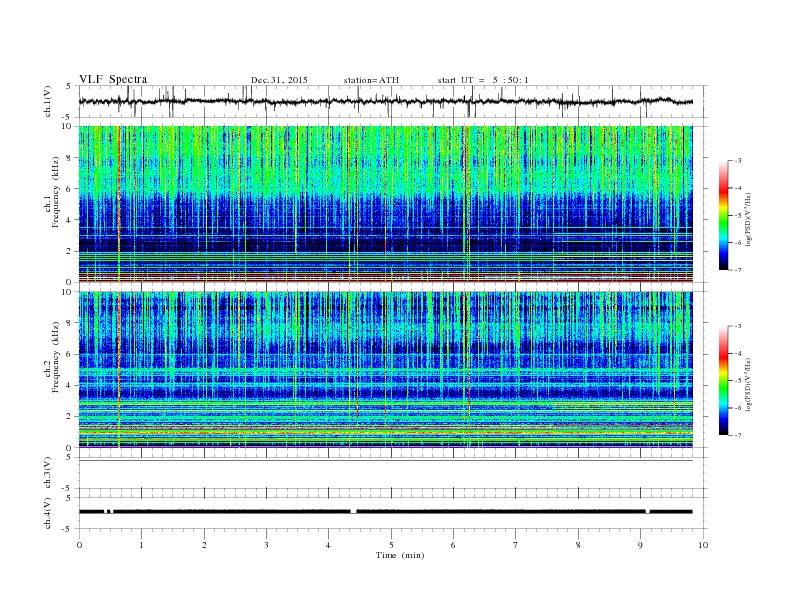Click the "ch.3(V)" axis label
792x612 pixels.
pos(48,472)
